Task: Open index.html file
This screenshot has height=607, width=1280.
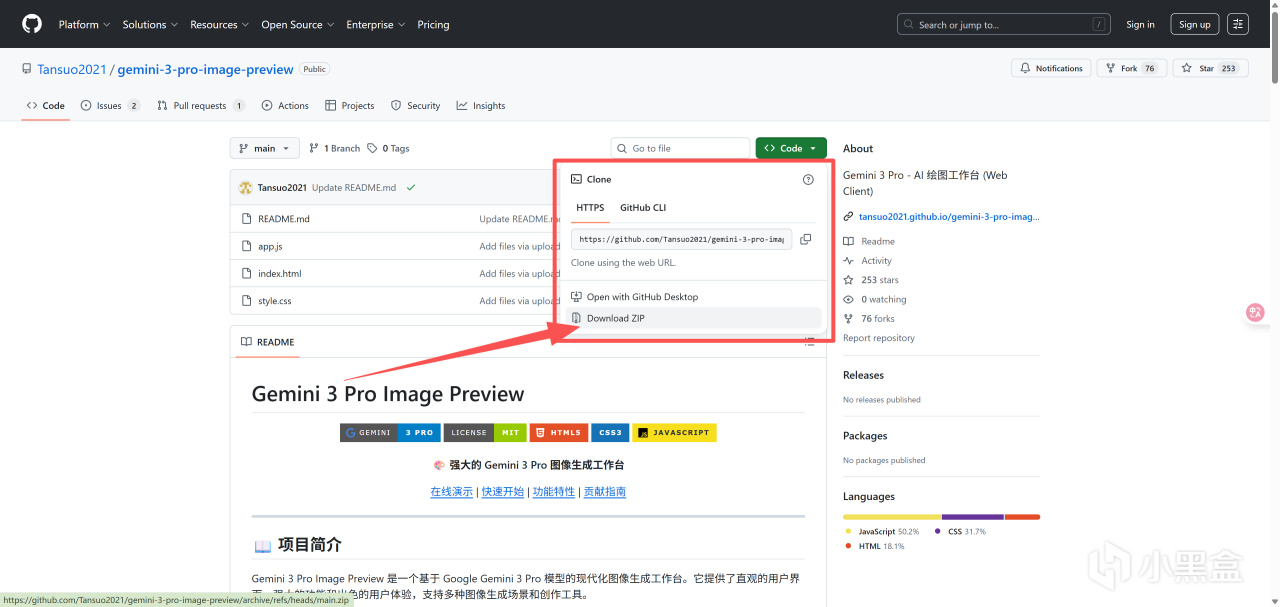Action: coord(279,273)
